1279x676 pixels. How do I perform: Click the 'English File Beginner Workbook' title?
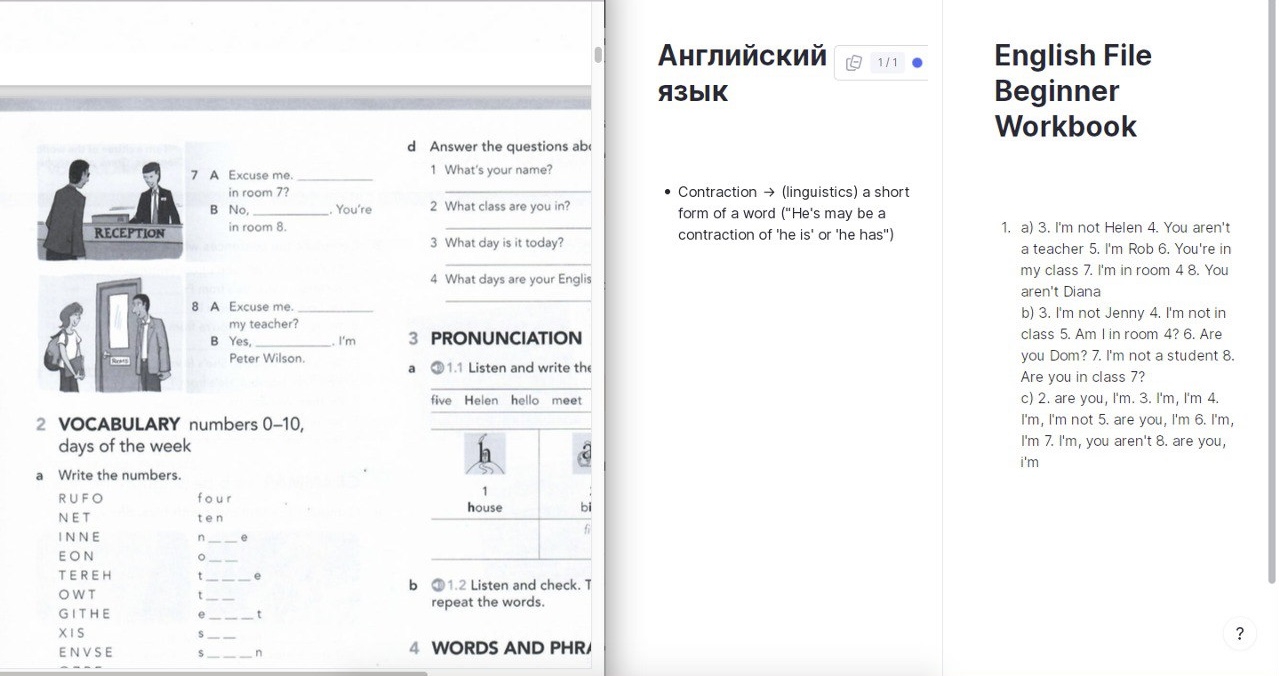(x=1072, y=90)
